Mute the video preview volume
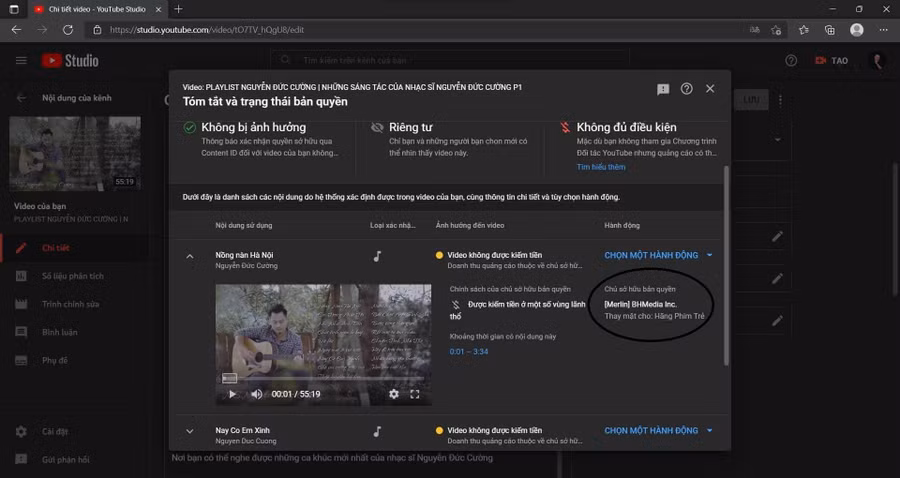The height and width of the screenshot is (478, 900). [256, 394]
